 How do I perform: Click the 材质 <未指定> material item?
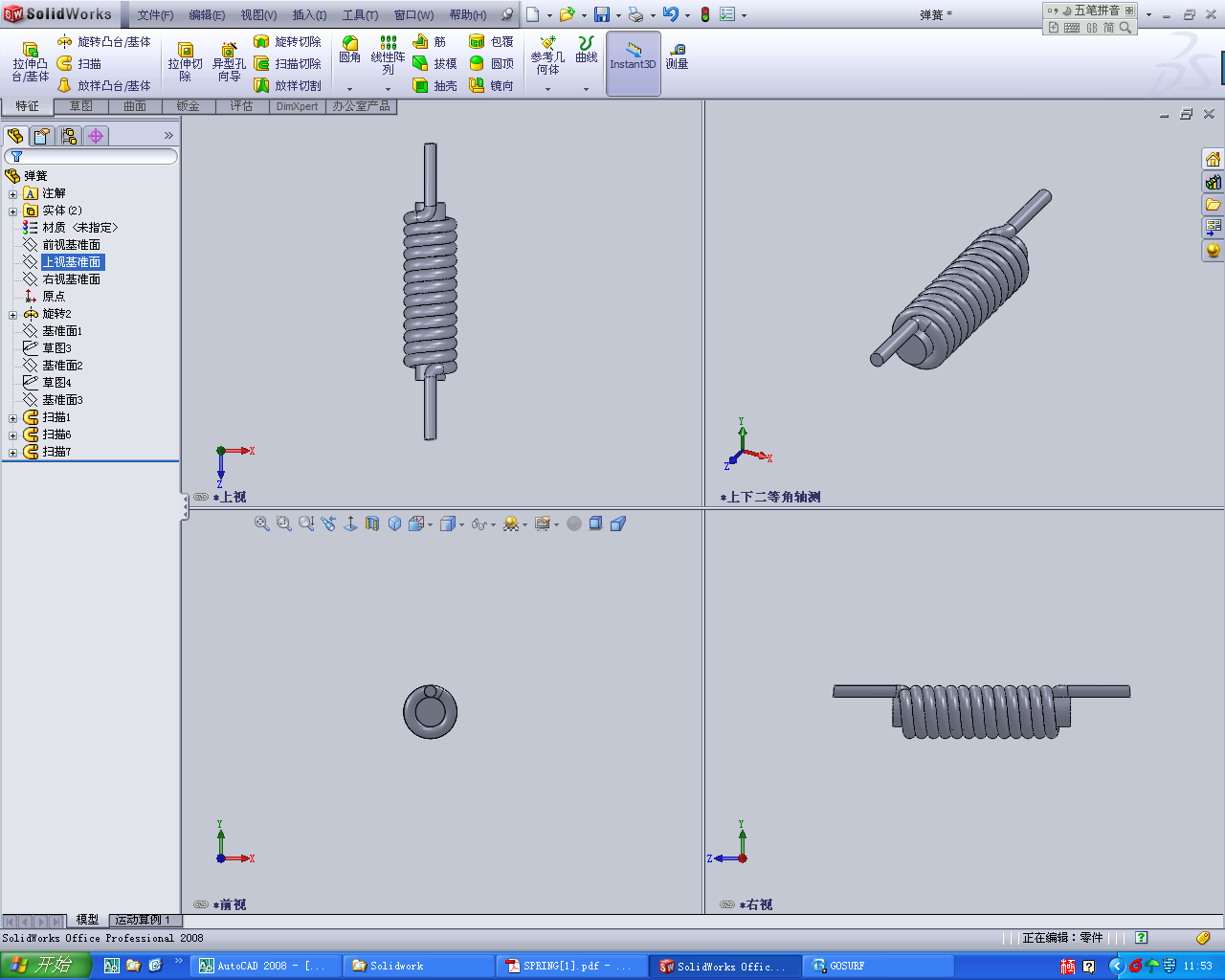coord(80,228)
